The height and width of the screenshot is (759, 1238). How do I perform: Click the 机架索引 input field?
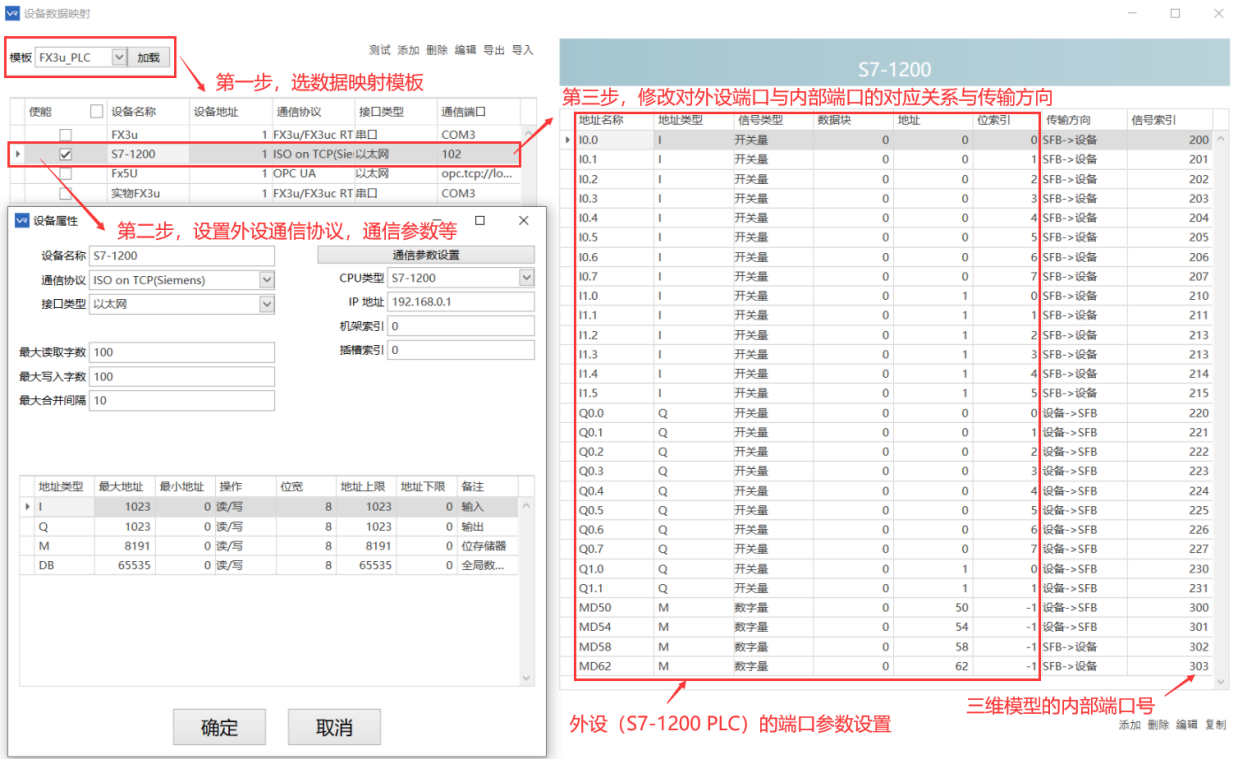(461, 326)
